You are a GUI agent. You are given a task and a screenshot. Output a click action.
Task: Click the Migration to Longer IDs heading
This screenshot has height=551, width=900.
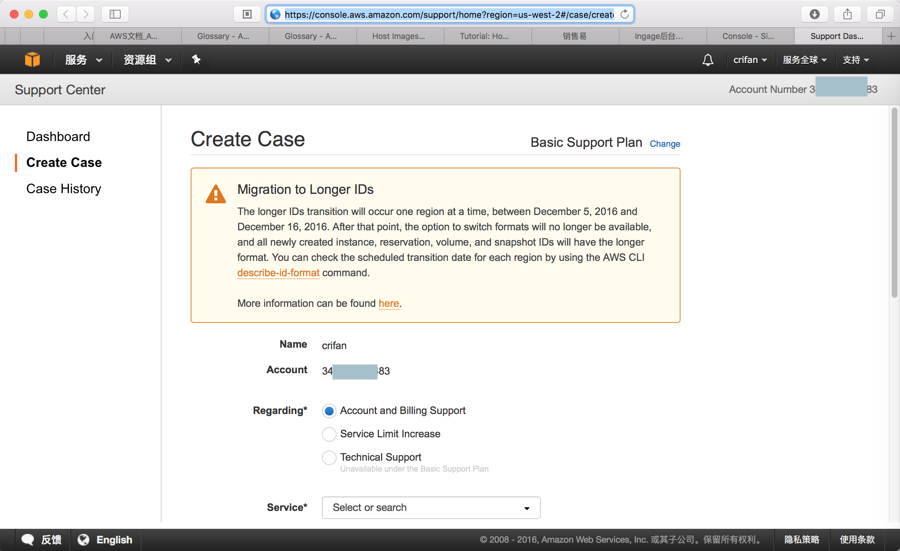point(305,189)
